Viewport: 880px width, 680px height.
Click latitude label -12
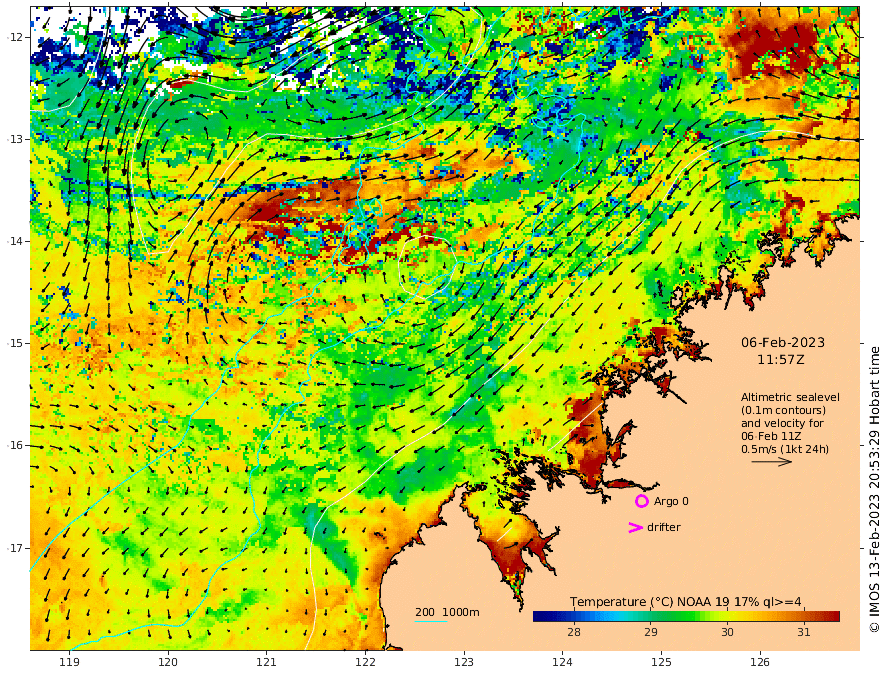pos(15,37)
